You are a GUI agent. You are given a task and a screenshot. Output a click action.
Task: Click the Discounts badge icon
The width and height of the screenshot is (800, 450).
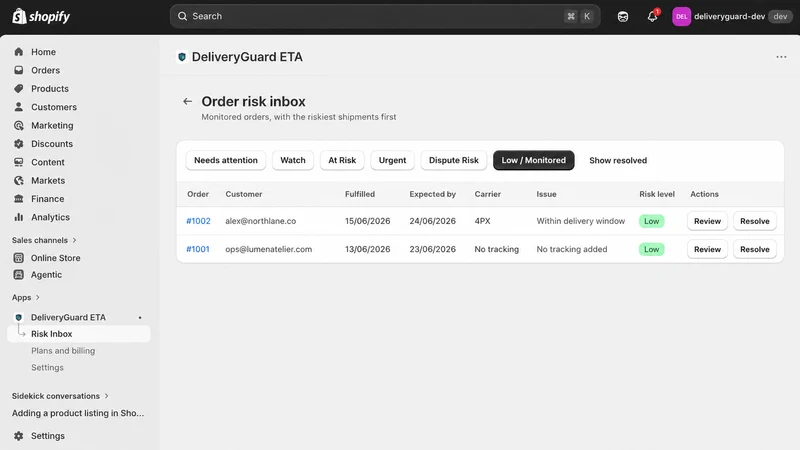(x=19, y=144)
